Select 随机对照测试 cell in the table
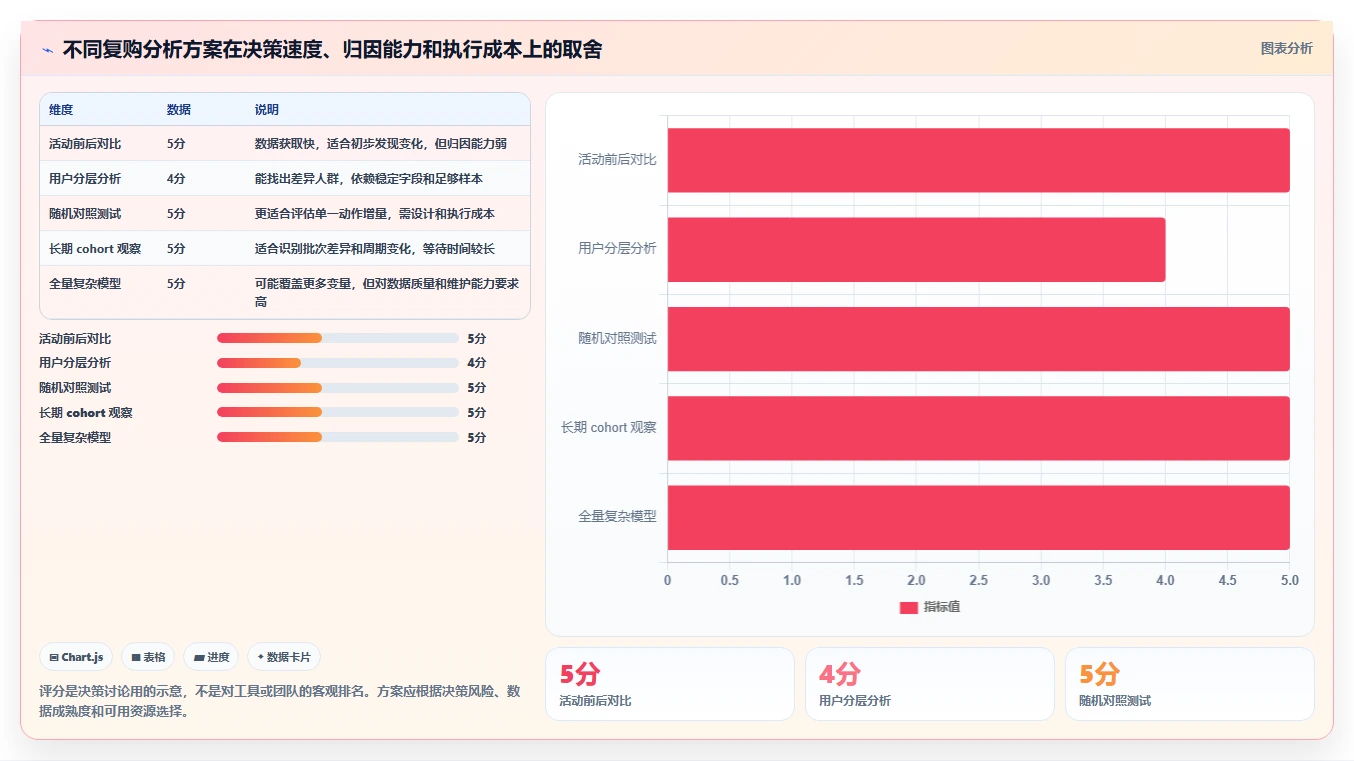This screenshot has width=1354, height=761. (85, 214)
